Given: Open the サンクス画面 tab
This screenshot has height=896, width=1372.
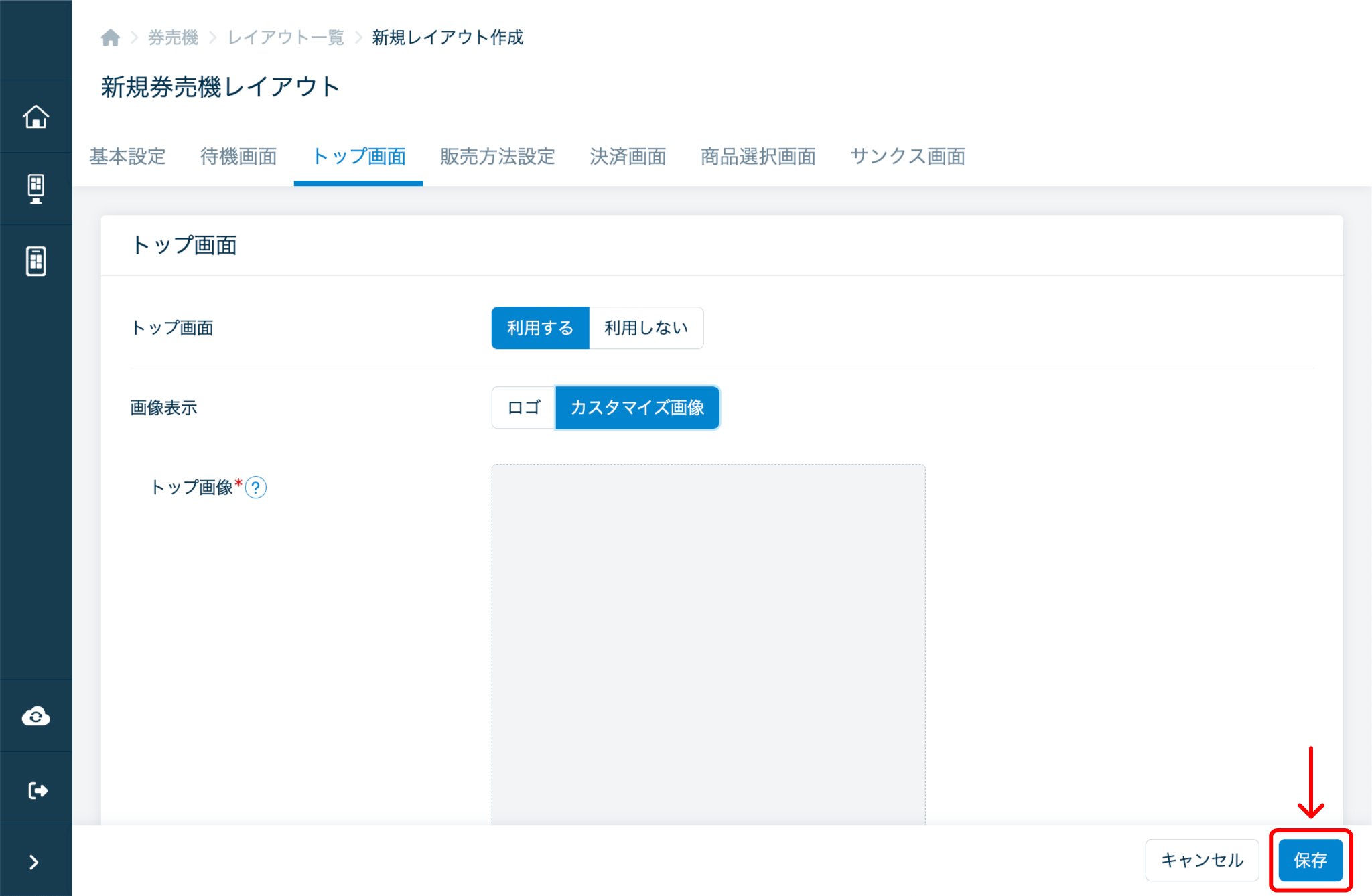Looking at the screenshot, I should coord(907,157).
